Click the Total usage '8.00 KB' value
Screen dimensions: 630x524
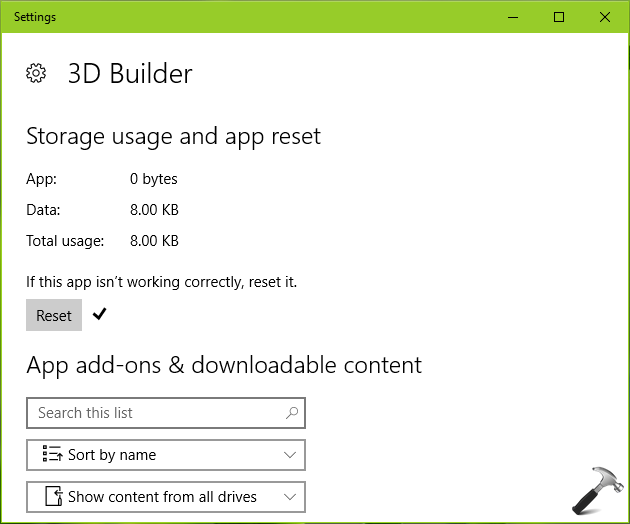[x=154, y=241]
